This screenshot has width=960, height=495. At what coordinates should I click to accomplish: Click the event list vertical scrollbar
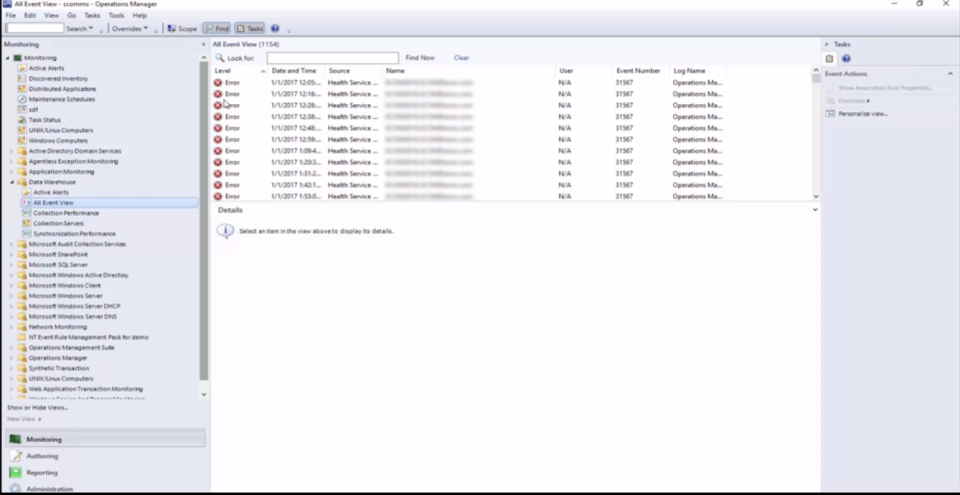pos(816,134)
